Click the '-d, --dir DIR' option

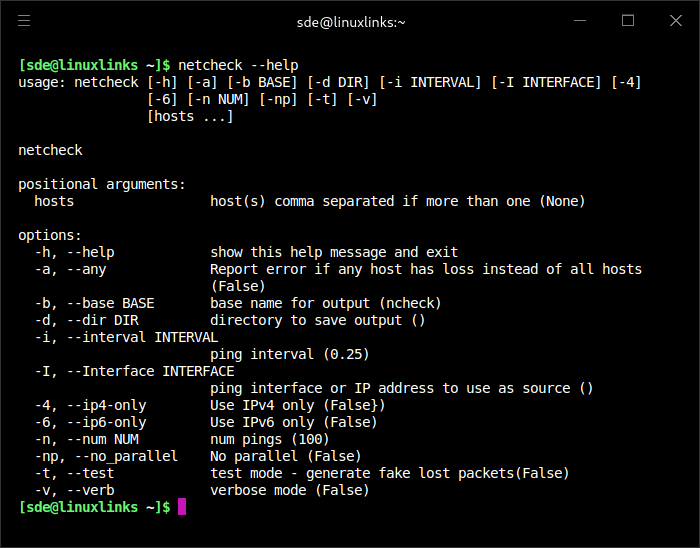[x=86, y=320]
